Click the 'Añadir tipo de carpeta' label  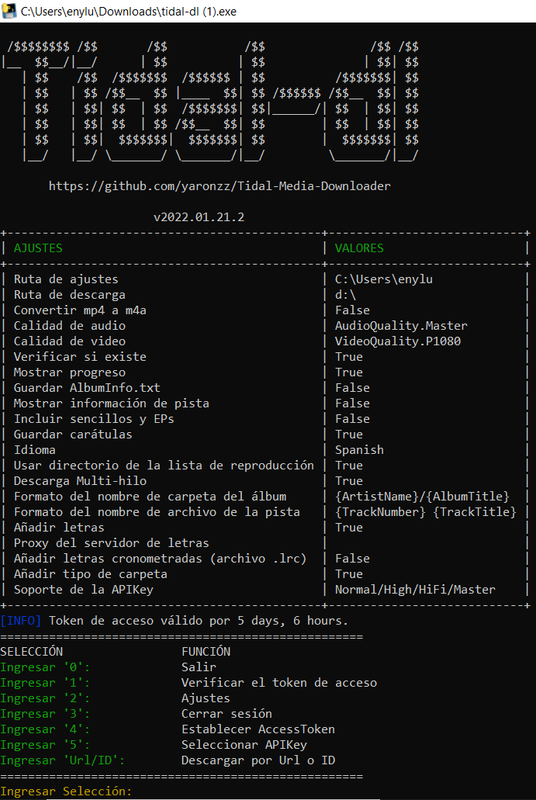90,574
